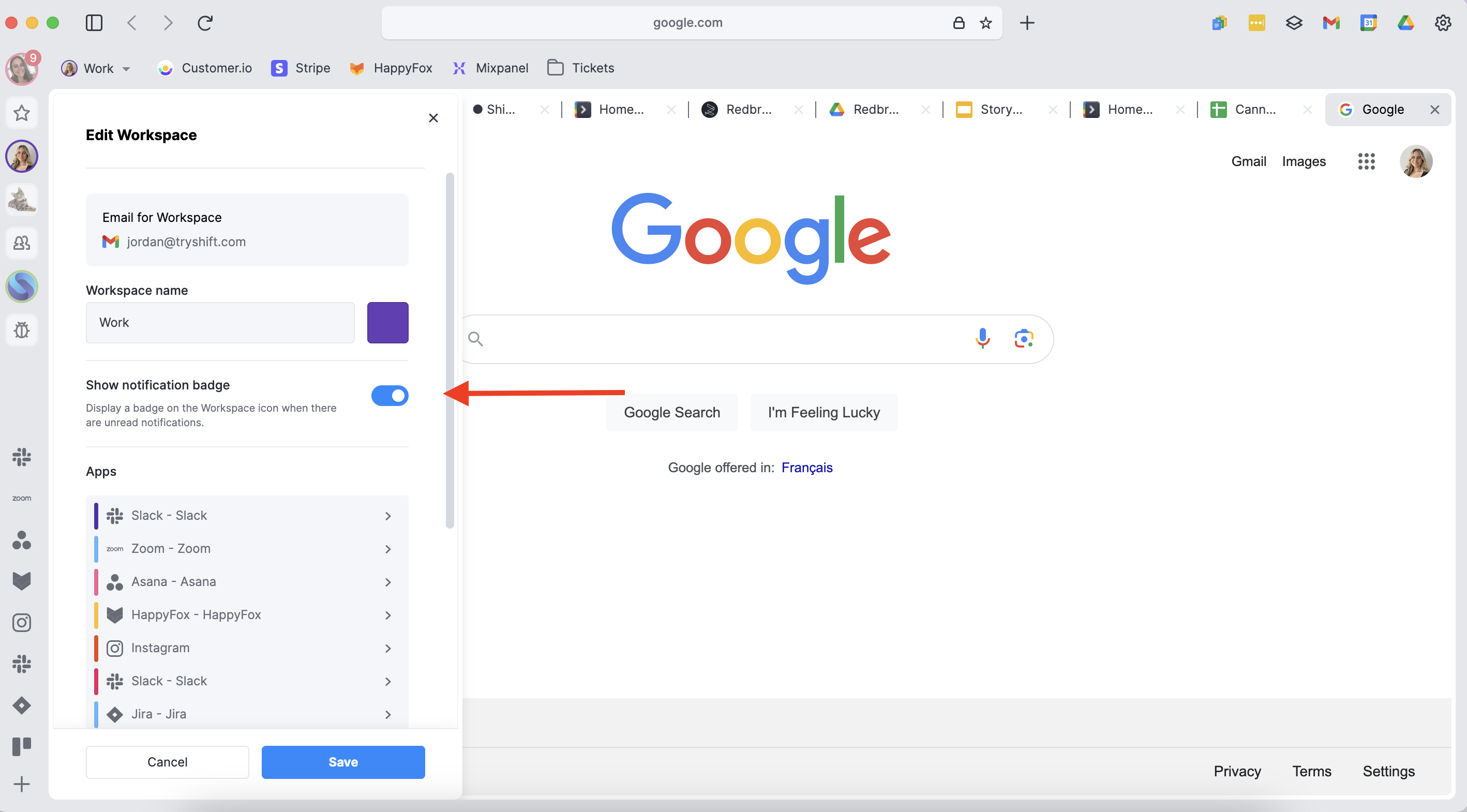
Task: Open the Google account profile picture
Action: (1416, 161)
